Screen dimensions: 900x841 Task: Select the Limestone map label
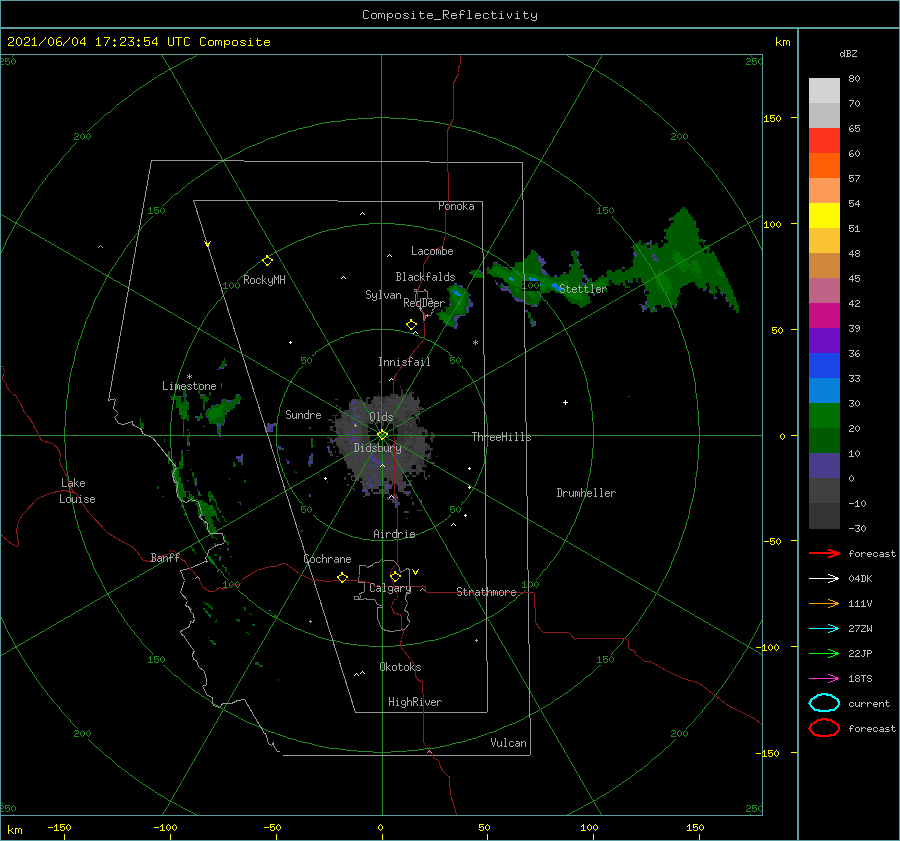(189, 386)
